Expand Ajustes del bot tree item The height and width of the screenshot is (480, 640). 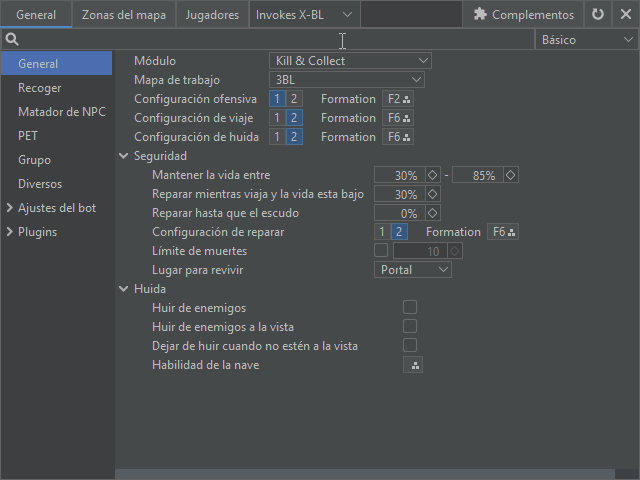pos(10,208)
